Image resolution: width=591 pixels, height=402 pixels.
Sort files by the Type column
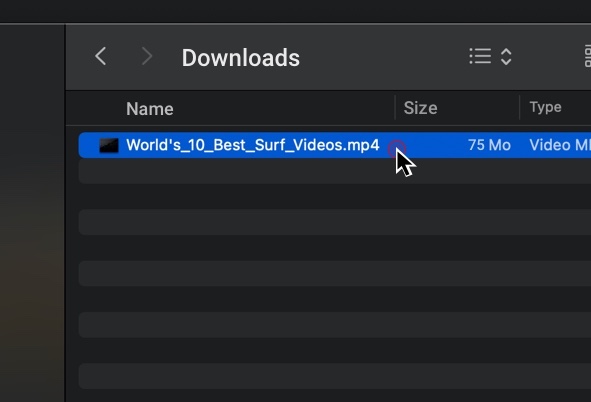coord(545,107)
